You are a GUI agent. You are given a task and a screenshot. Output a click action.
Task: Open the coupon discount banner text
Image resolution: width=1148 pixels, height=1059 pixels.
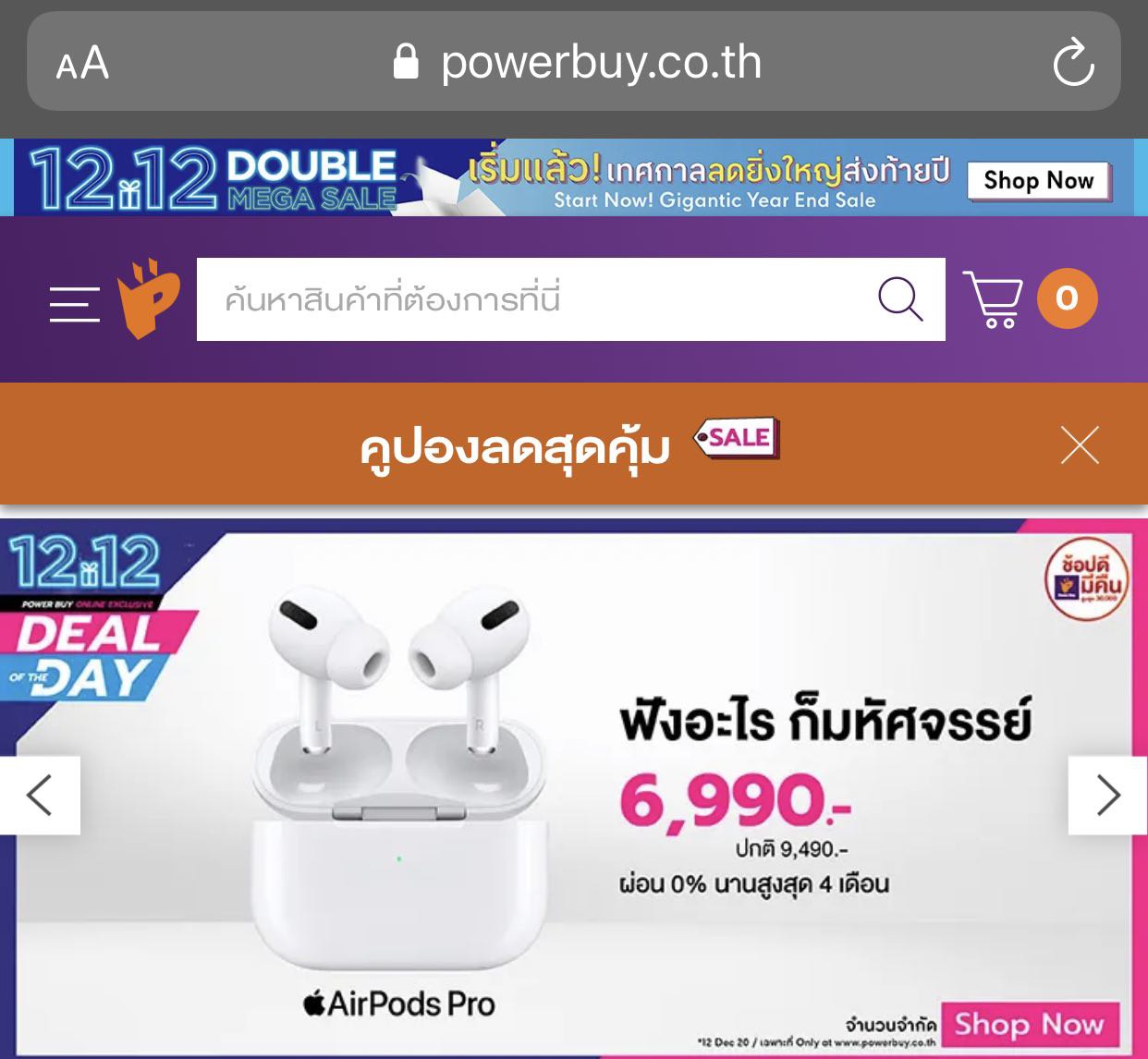pos(515,448)
